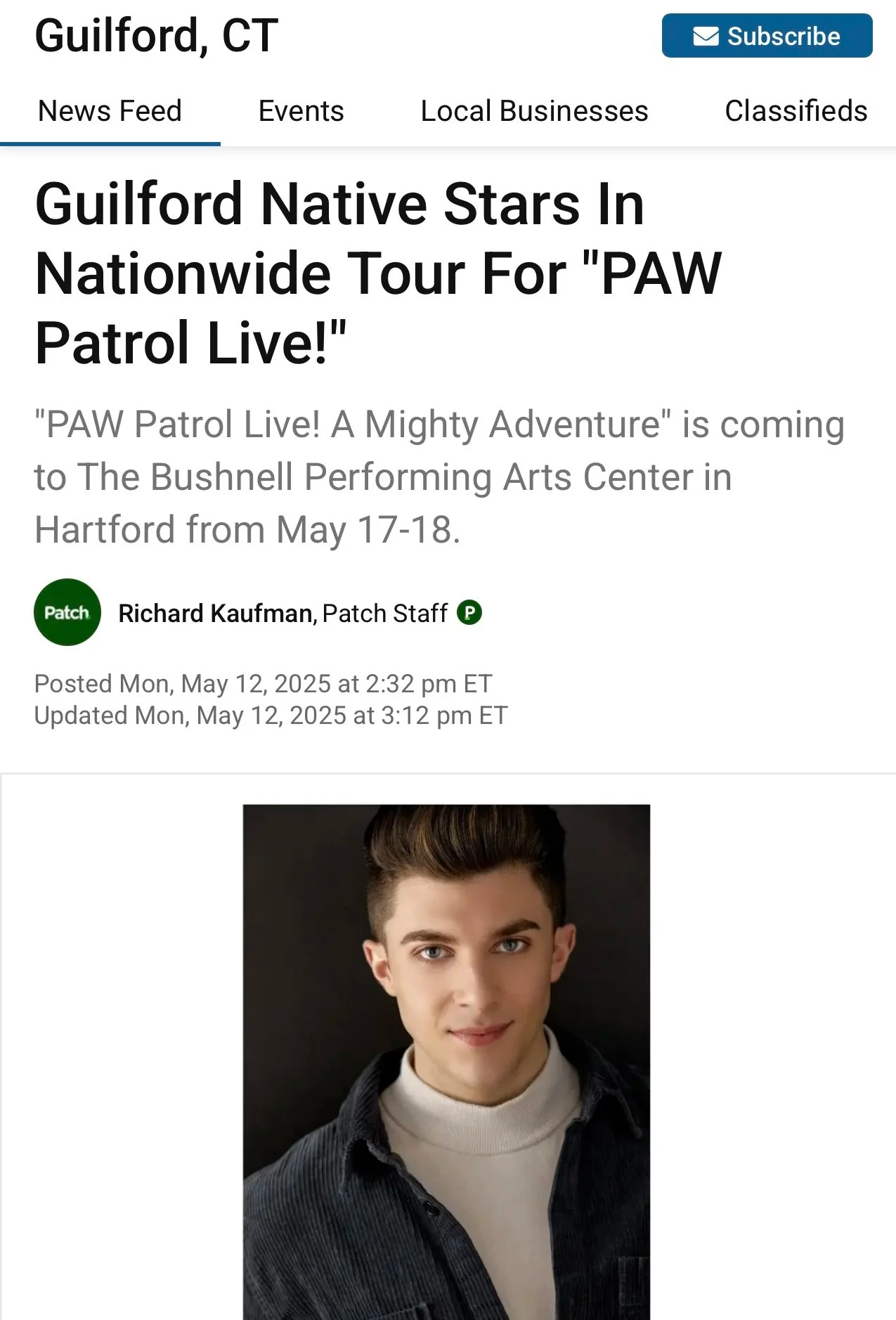Image resolution: width=896 pixels, height=1320 pixels.
Task: Click the verified P badge icon
Action: coord(469,613)
